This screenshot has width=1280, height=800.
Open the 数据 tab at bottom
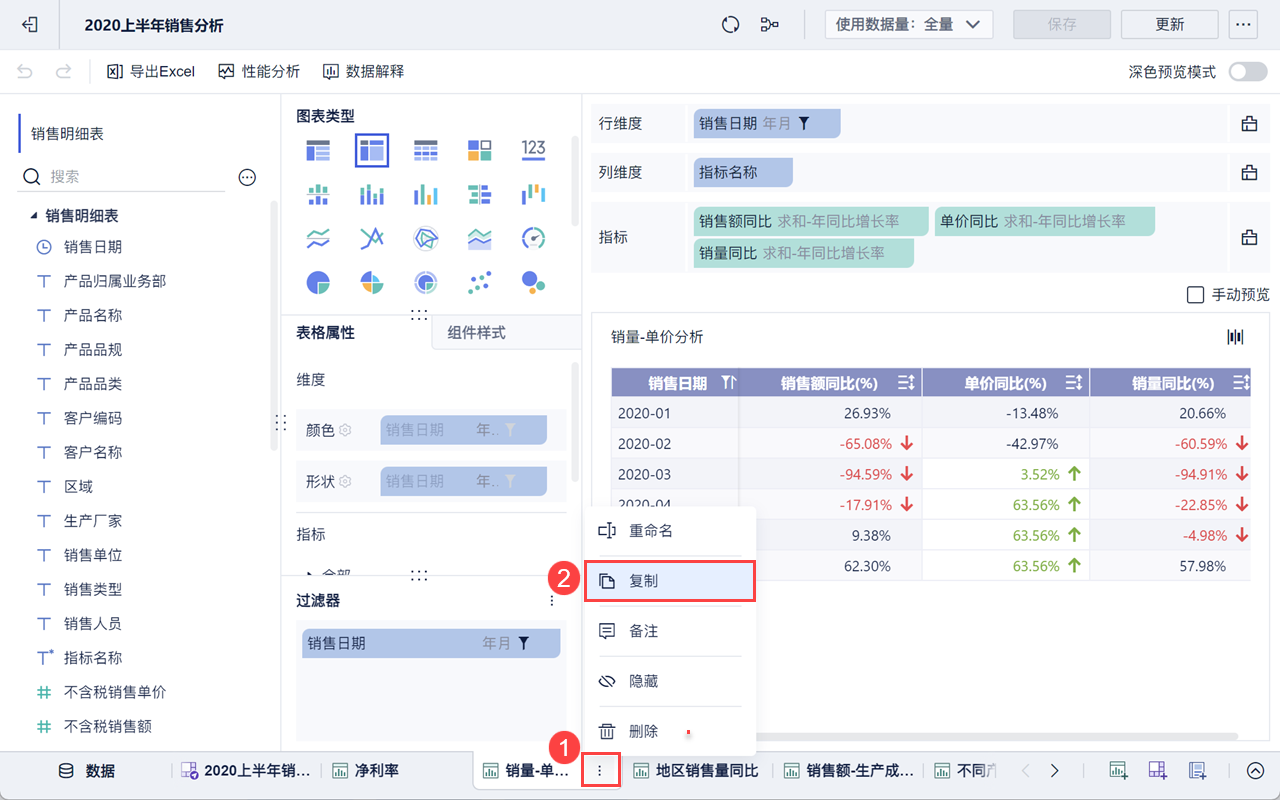[x=87, y=771]
